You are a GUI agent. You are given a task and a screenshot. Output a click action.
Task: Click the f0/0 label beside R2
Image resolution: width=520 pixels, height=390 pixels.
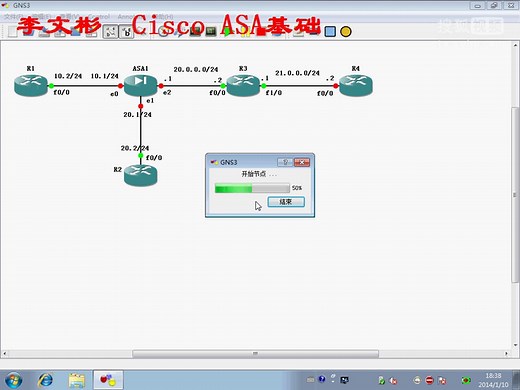coord(154,157)
